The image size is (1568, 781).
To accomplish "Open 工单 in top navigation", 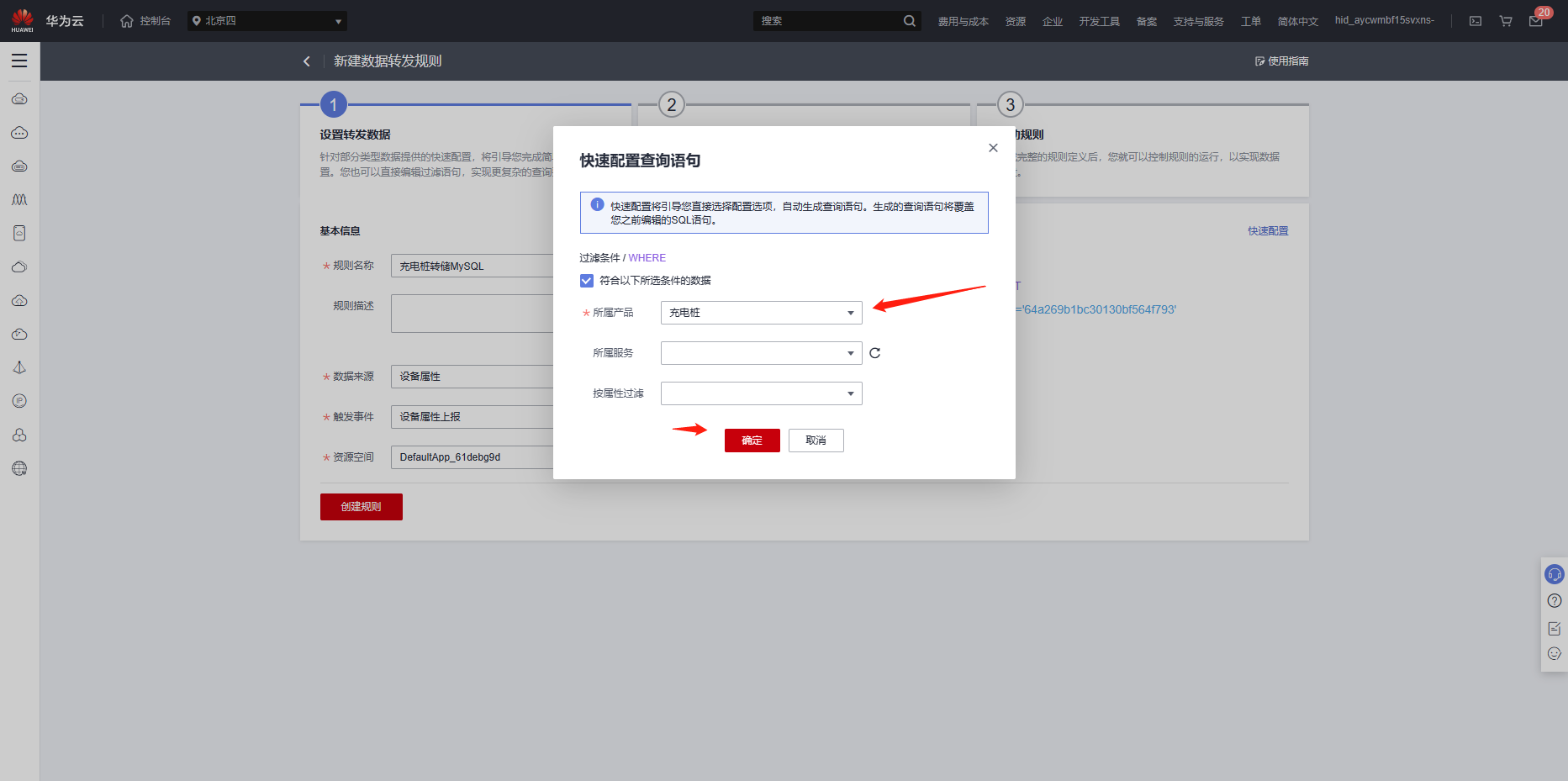I will tap(1250, 21).
